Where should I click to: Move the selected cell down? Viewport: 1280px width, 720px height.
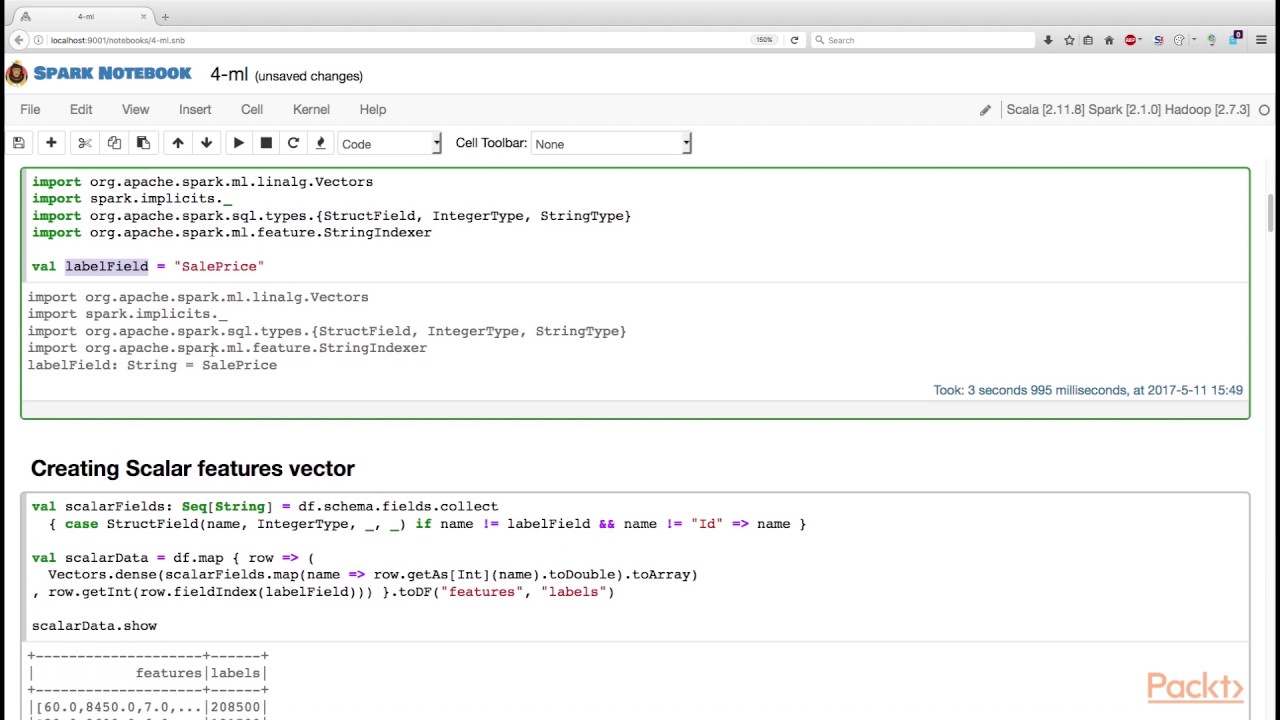(207, 143)
